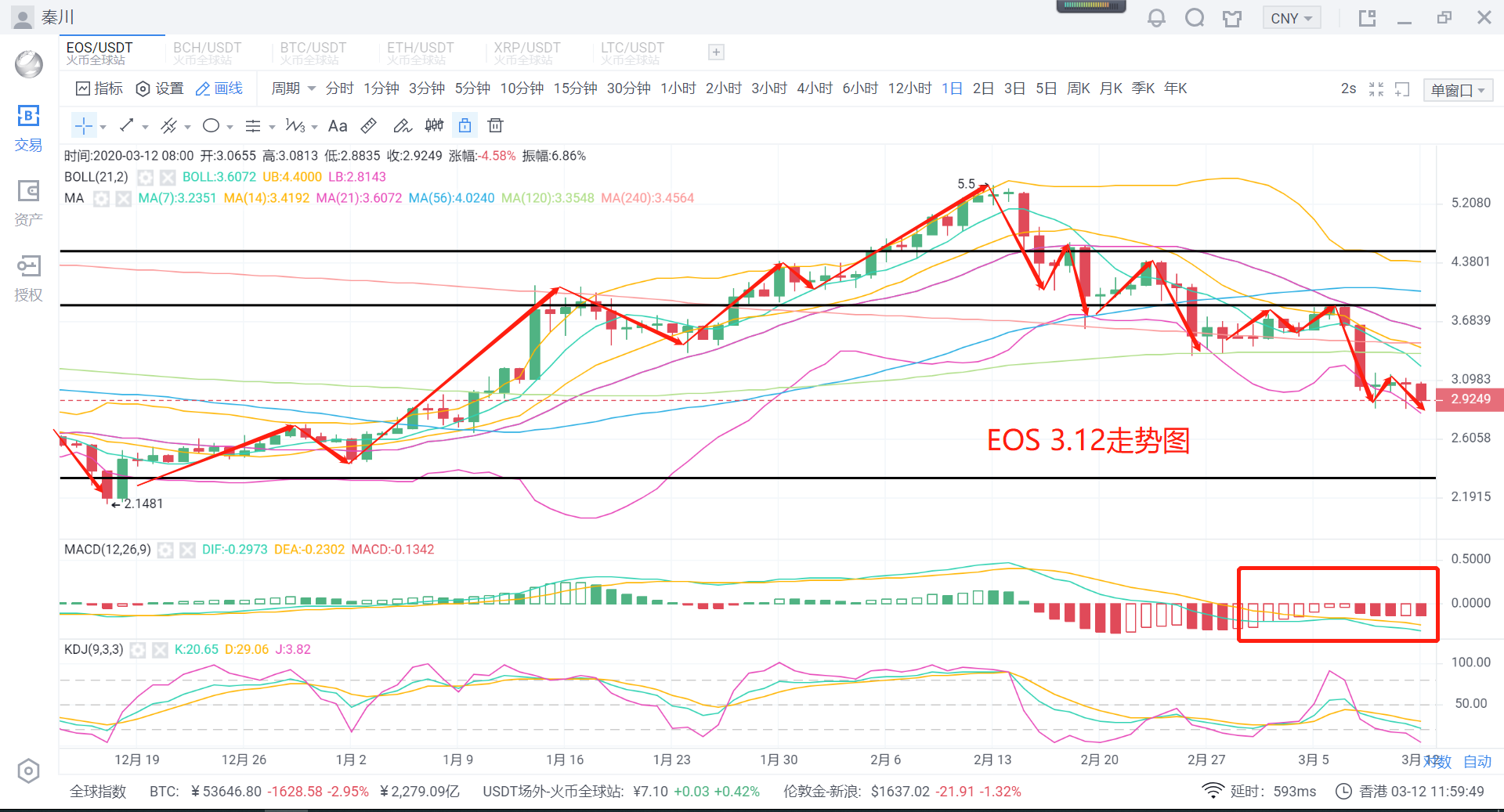This screenshot has height=812, width=1504.
Task: Click the candlestick pattern tool icon
Action: tap(434, 125)
